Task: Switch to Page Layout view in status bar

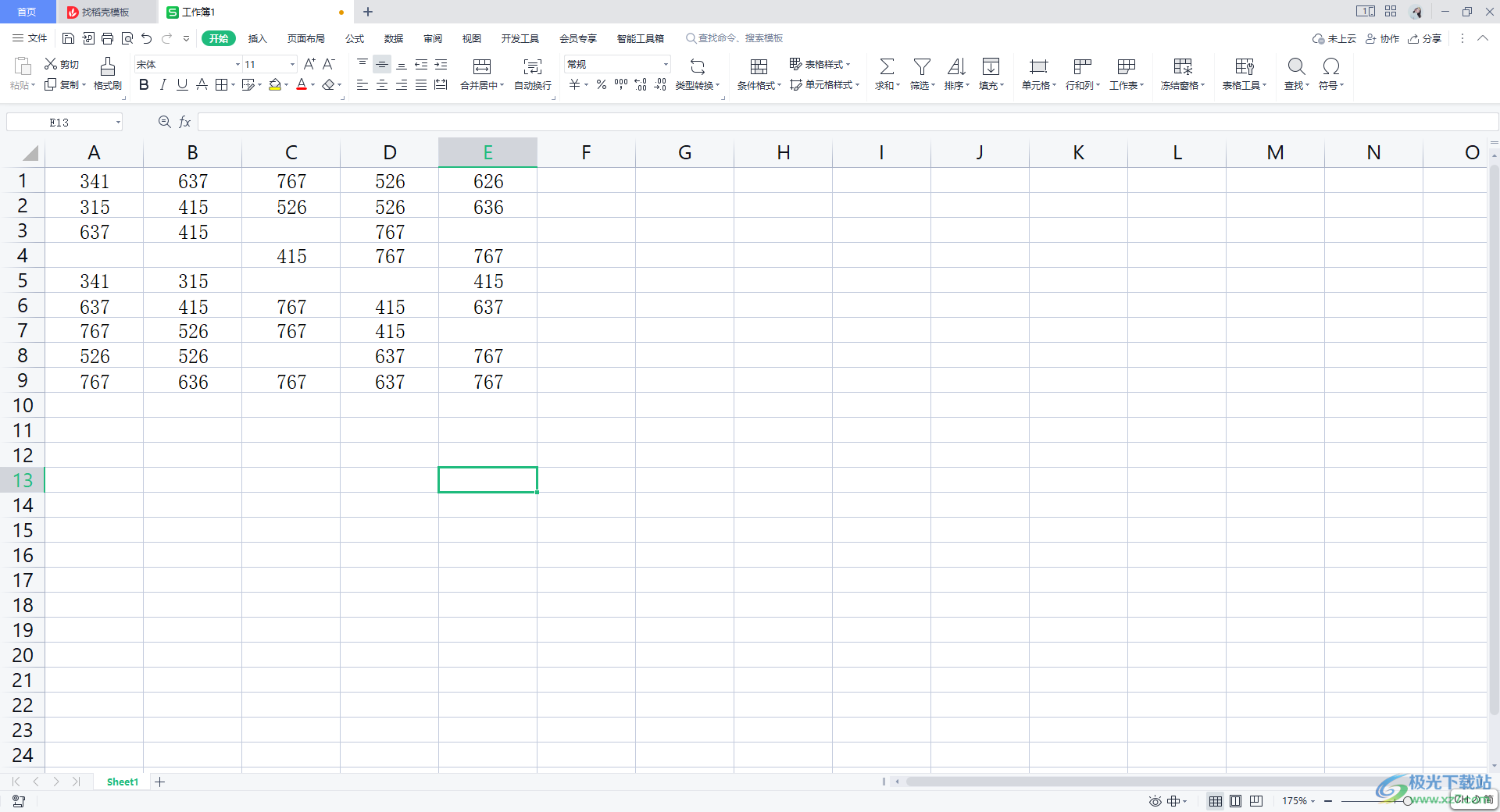Action: point(1235,801)
